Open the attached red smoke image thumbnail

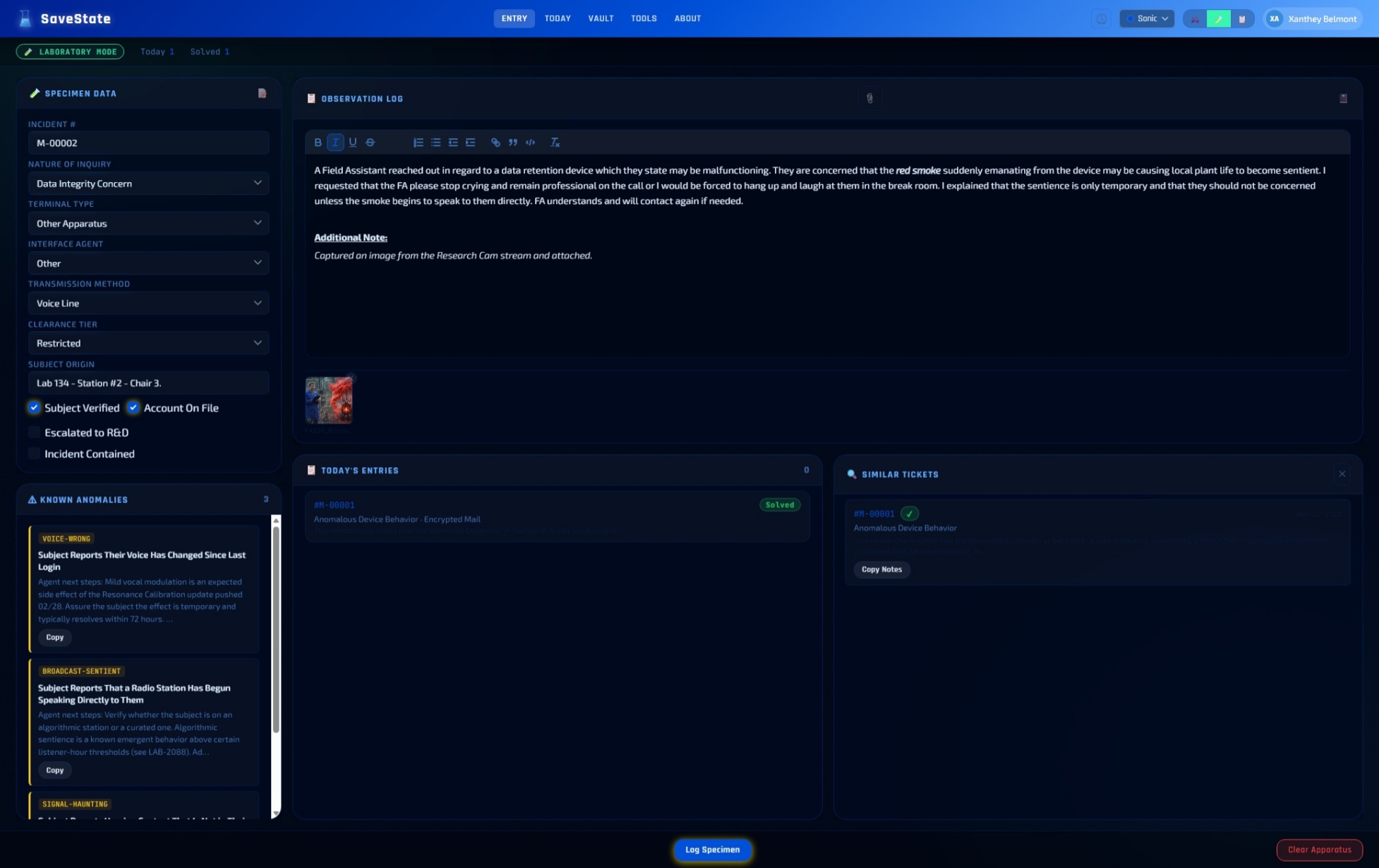click(x=329, y=400)
